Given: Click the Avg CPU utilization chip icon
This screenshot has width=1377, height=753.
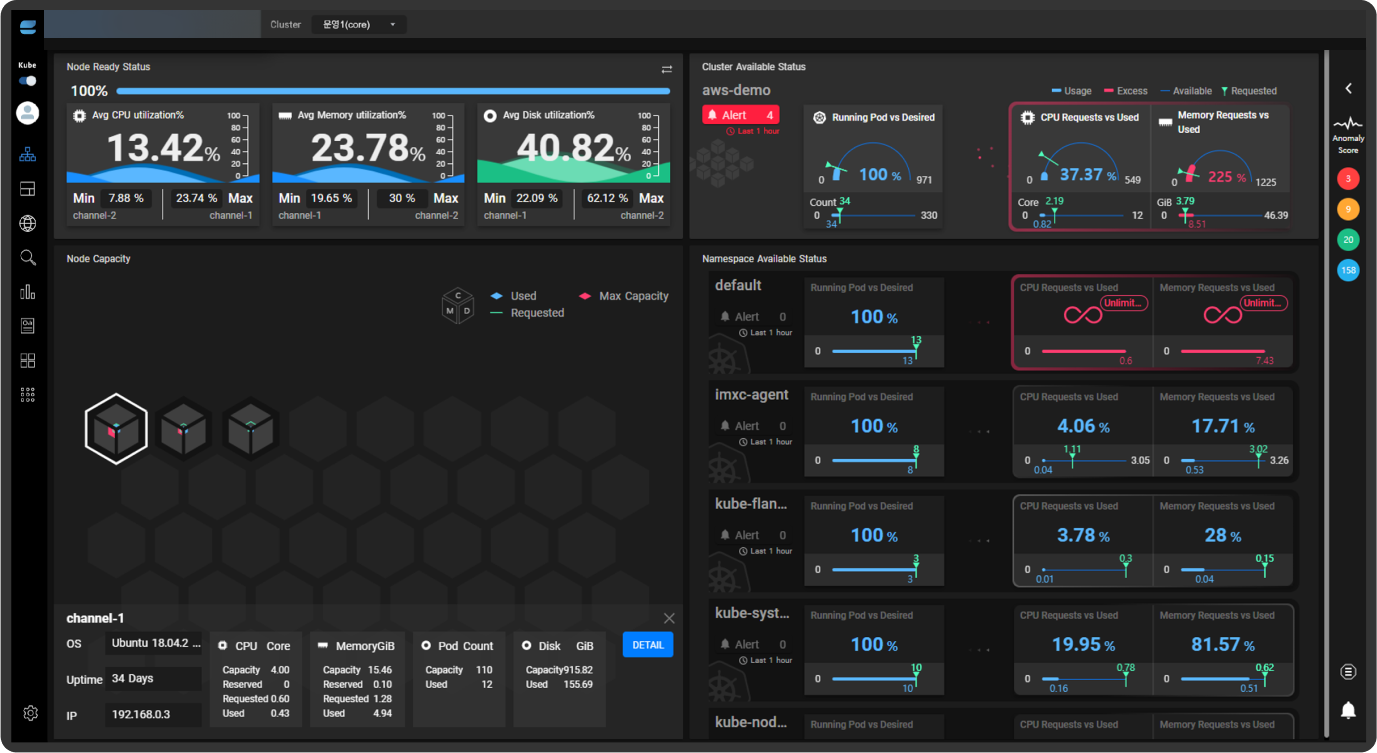Looking at the screenshot, I should pyautogui.click(x=80, y=116).
